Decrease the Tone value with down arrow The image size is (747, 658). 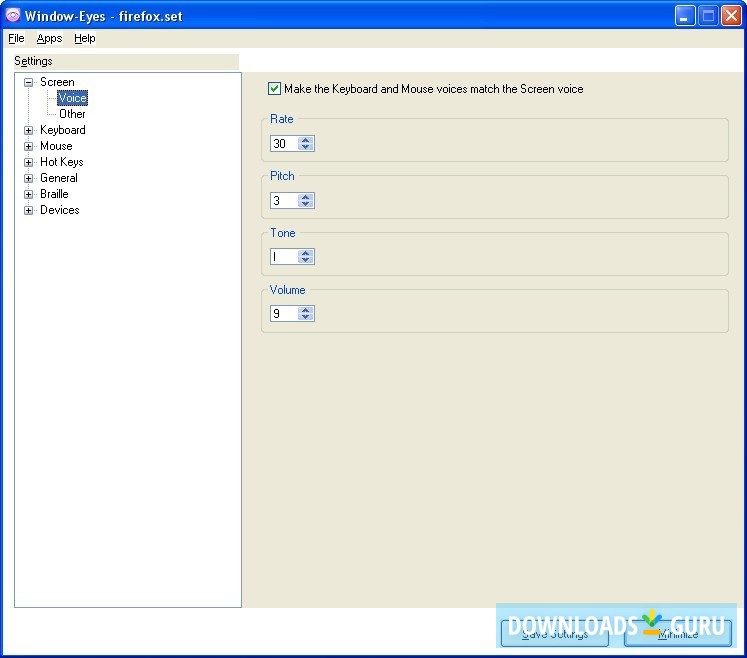306,260
